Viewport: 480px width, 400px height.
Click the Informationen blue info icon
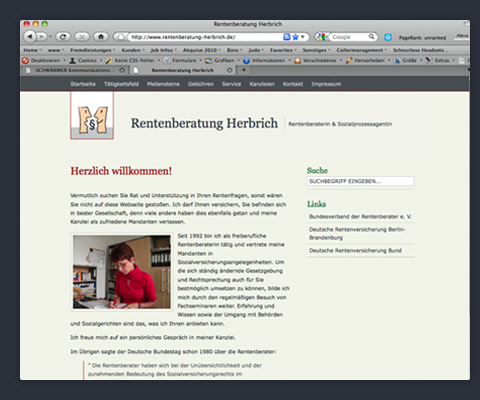[246, 60]
